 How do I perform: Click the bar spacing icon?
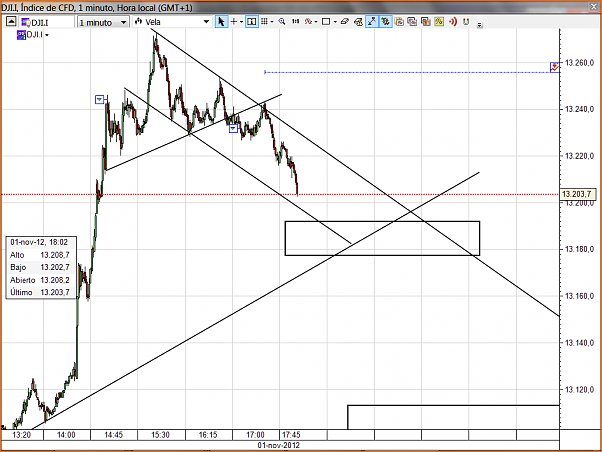(295, 22)
